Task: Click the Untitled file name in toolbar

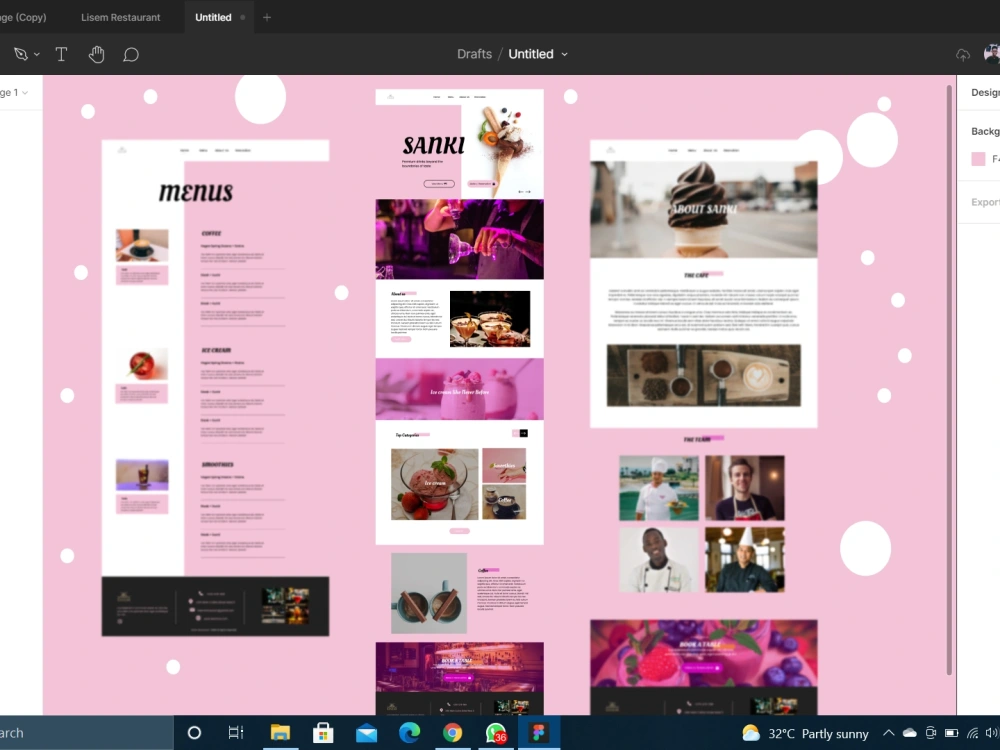Action: (x=531, y=54)
